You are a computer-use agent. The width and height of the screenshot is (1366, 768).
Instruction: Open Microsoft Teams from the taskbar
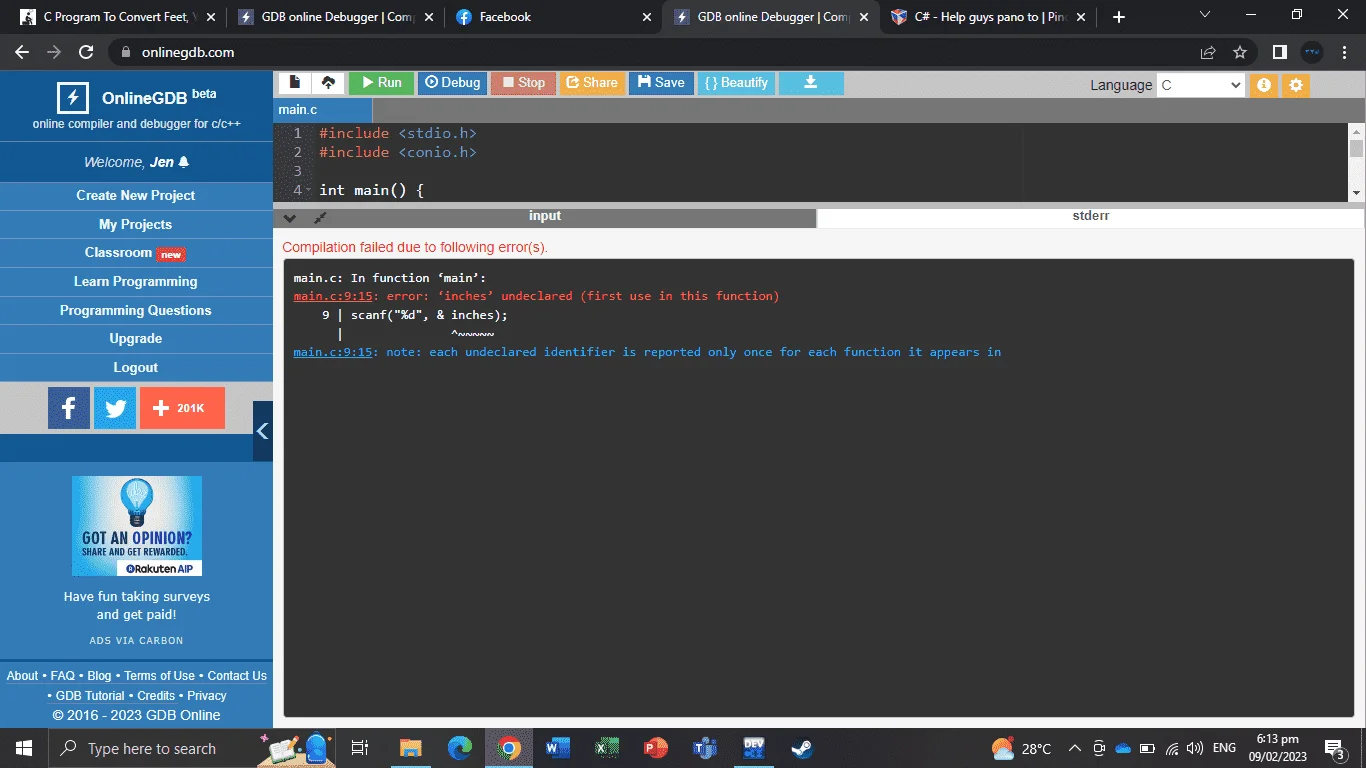(x=705, y=748)
